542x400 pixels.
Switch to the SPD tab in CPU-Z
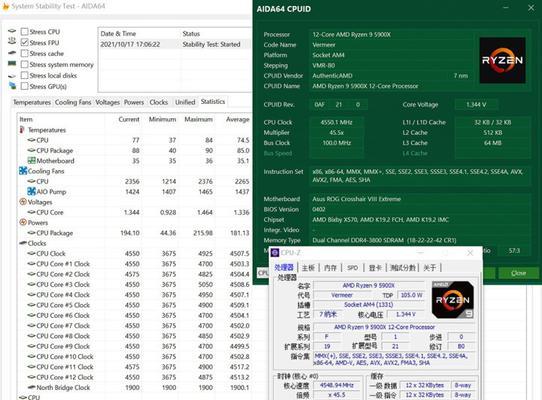point(353,268)
